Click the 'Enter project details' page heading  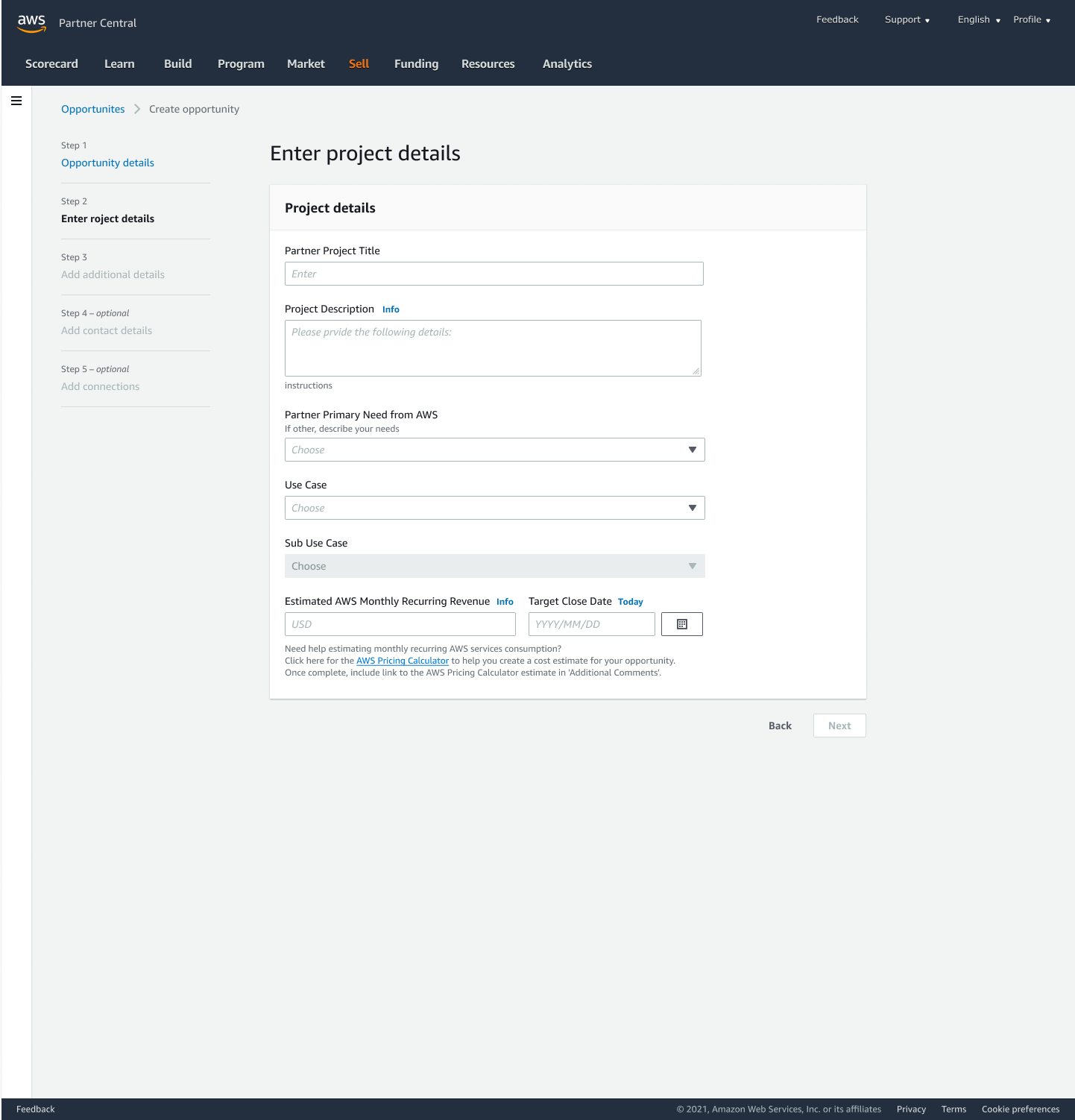365,153
